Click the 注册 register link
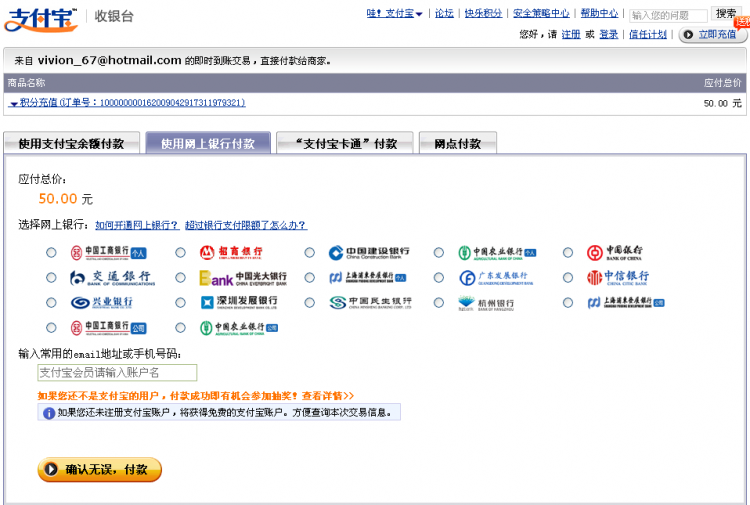The width and height of the screenshot is (750, 505). click(571, 34)
